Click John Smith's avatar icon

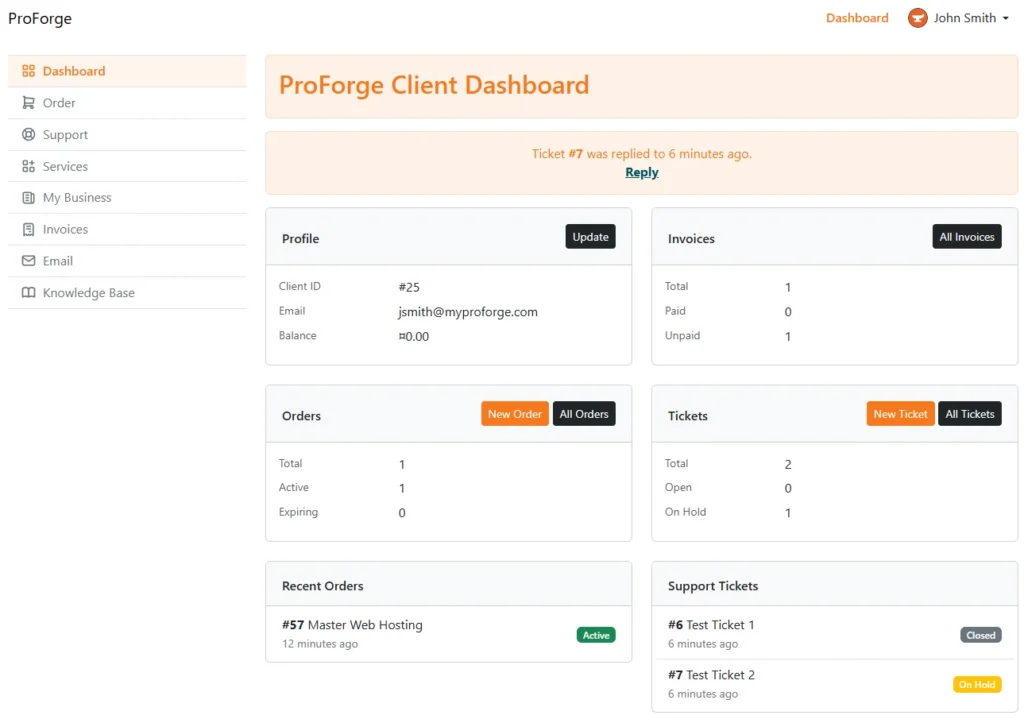click(x=918, y=18)
